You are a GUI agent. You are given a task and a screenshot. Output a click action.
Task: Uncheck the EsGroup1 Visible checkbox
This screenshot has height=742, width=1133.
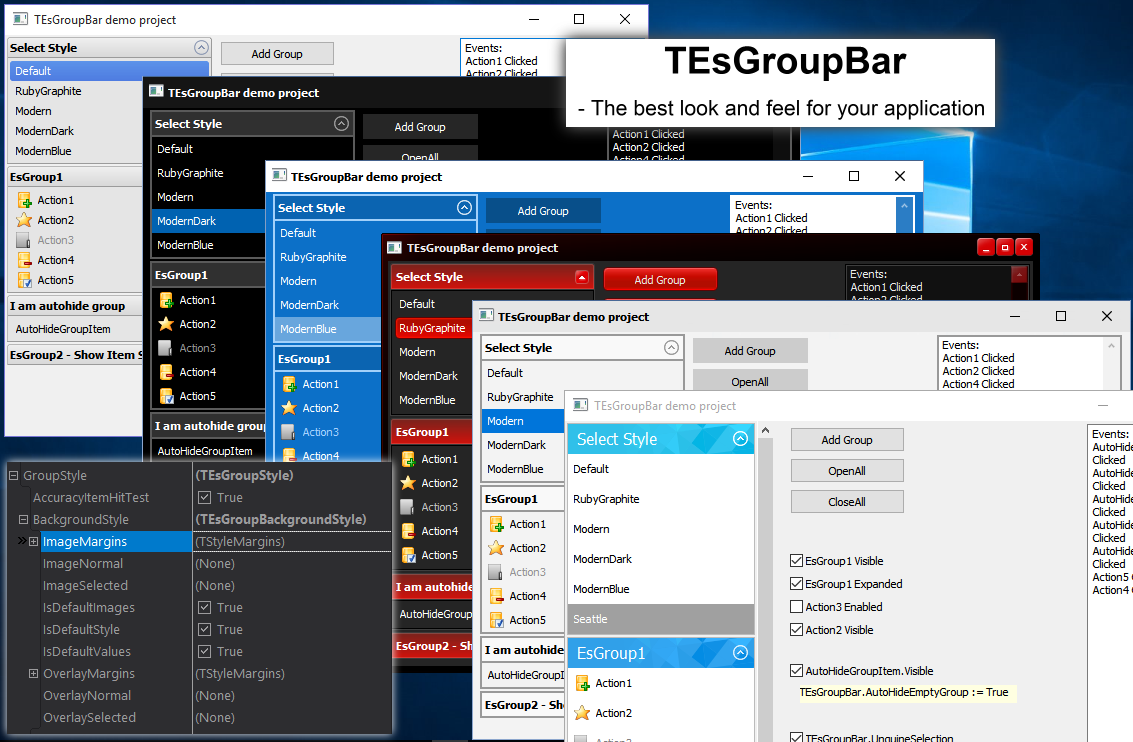[797, 561]
